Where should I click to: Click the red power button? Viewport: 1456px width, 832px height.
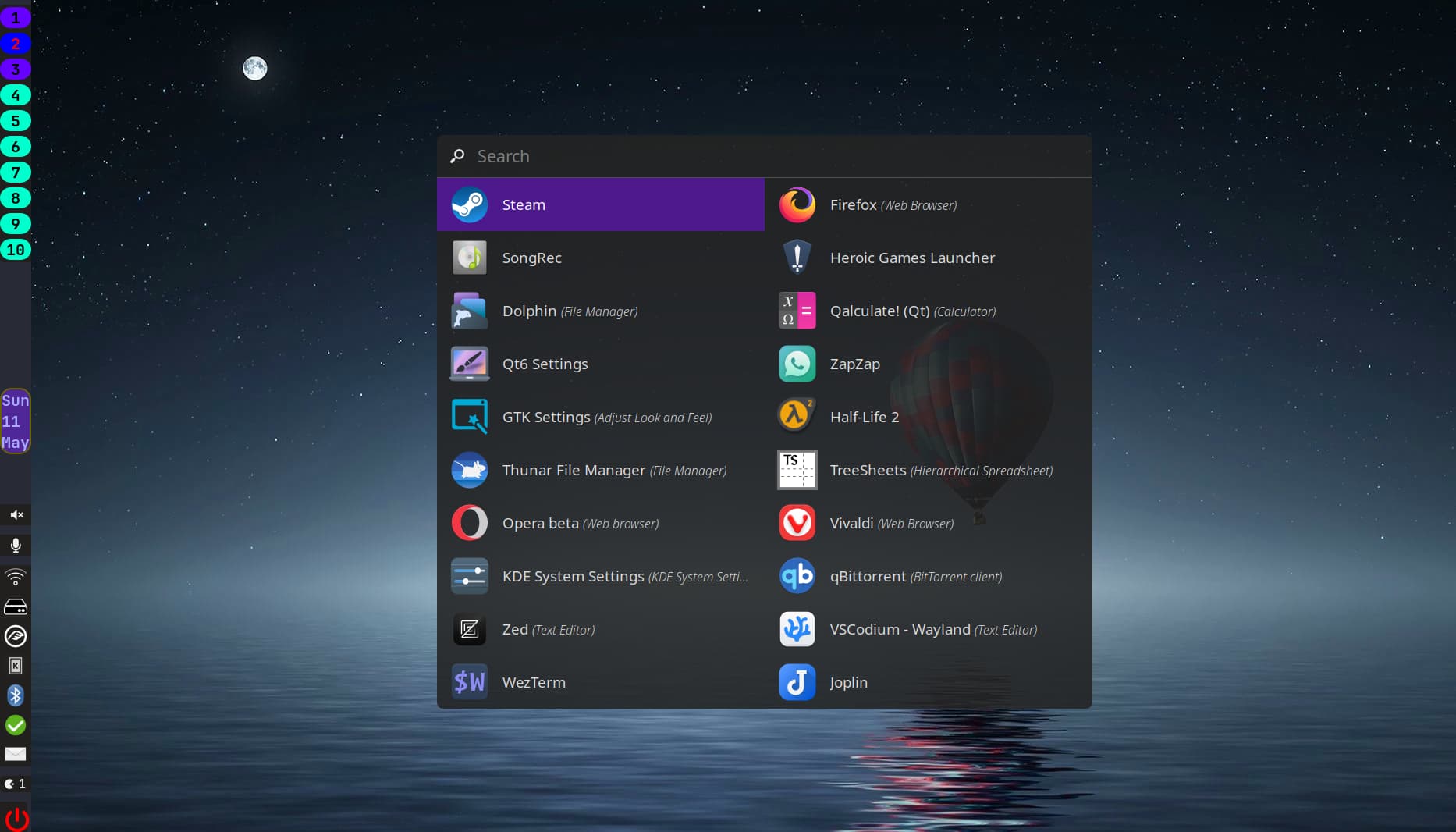click(x=16, y=819)
